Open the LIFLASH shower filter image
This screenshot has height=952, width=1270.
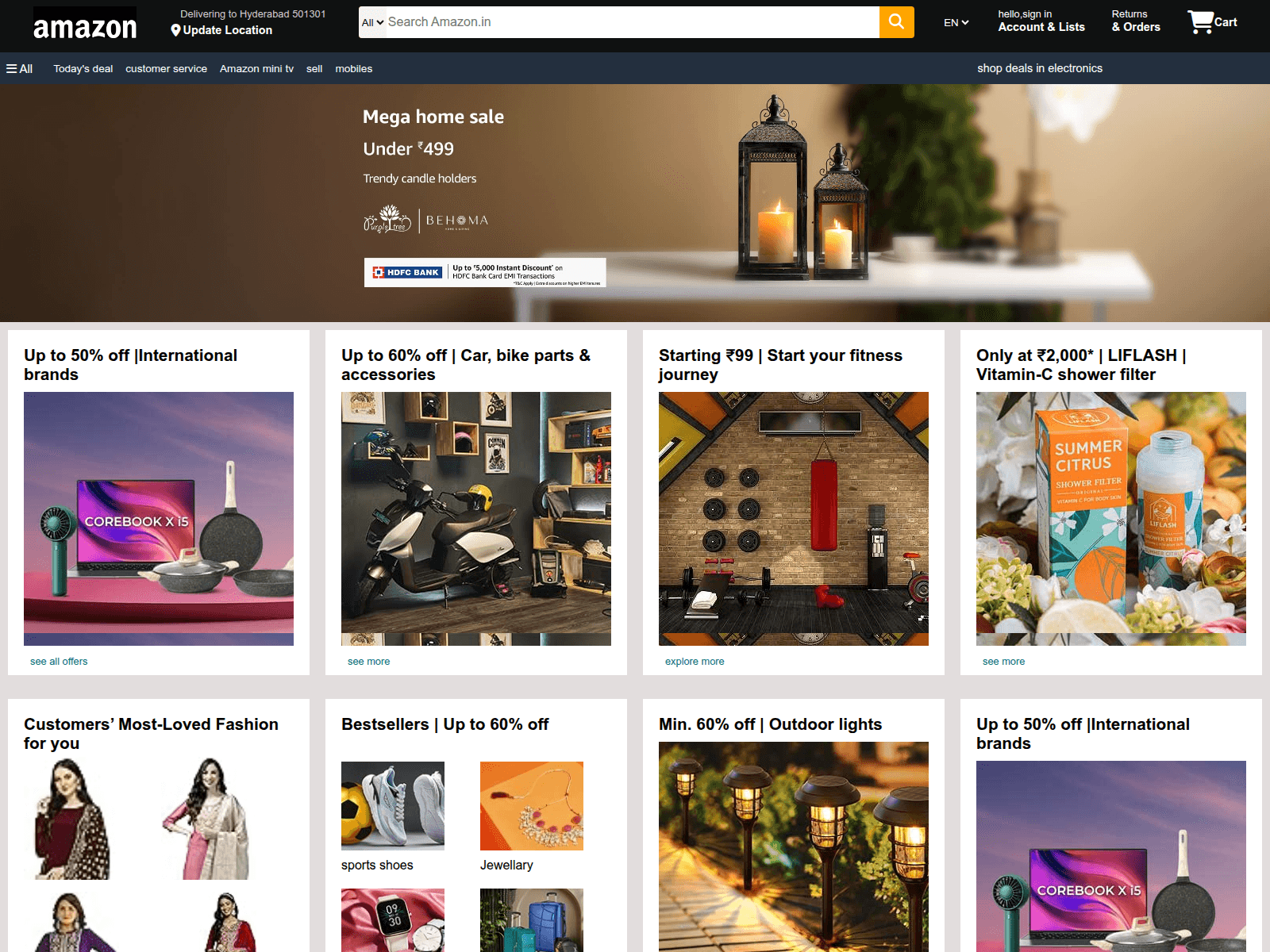1110,518
